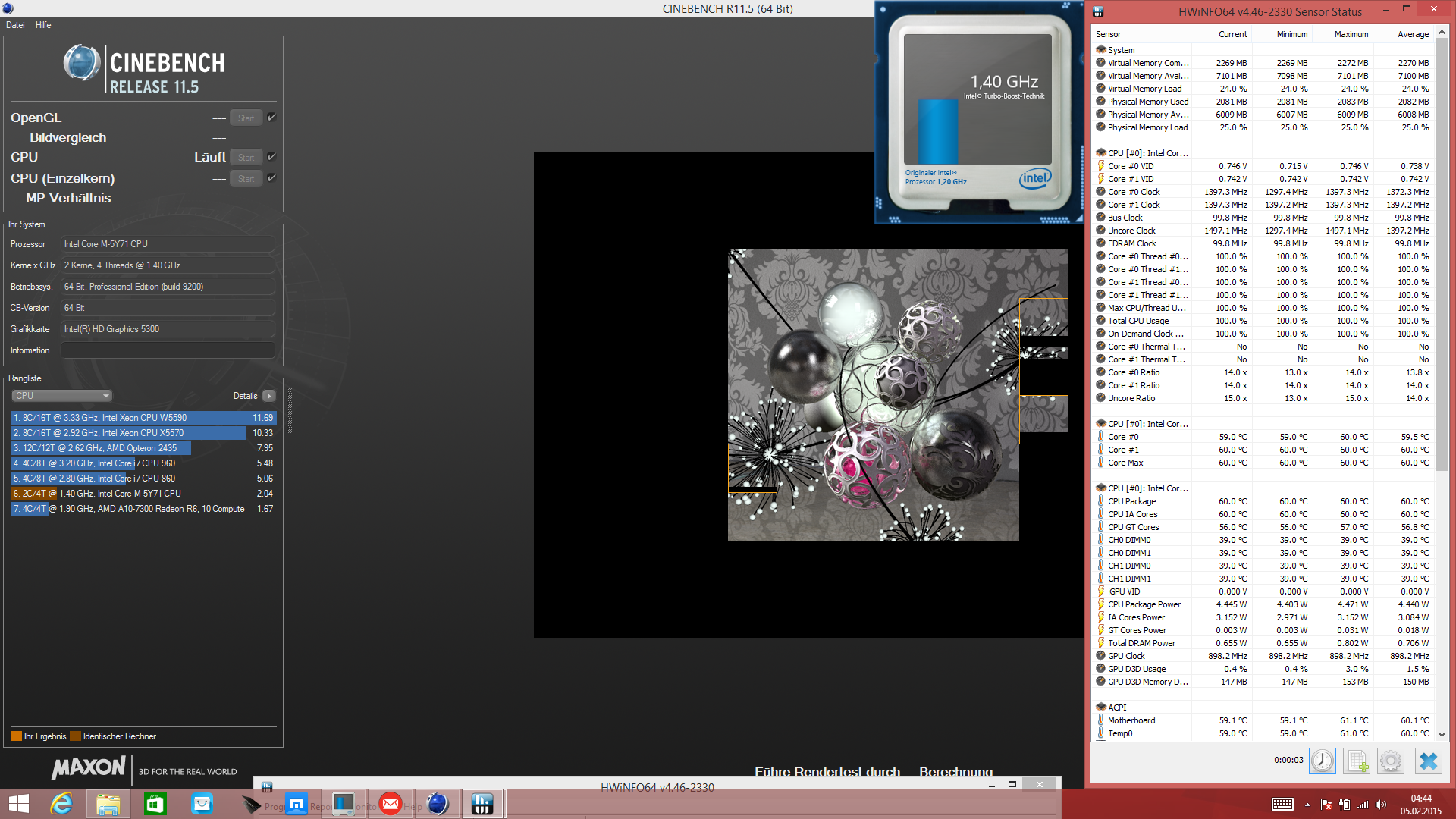Toggle the OpenGL test checkbox

pyautogui.click(x=271, y=118)
